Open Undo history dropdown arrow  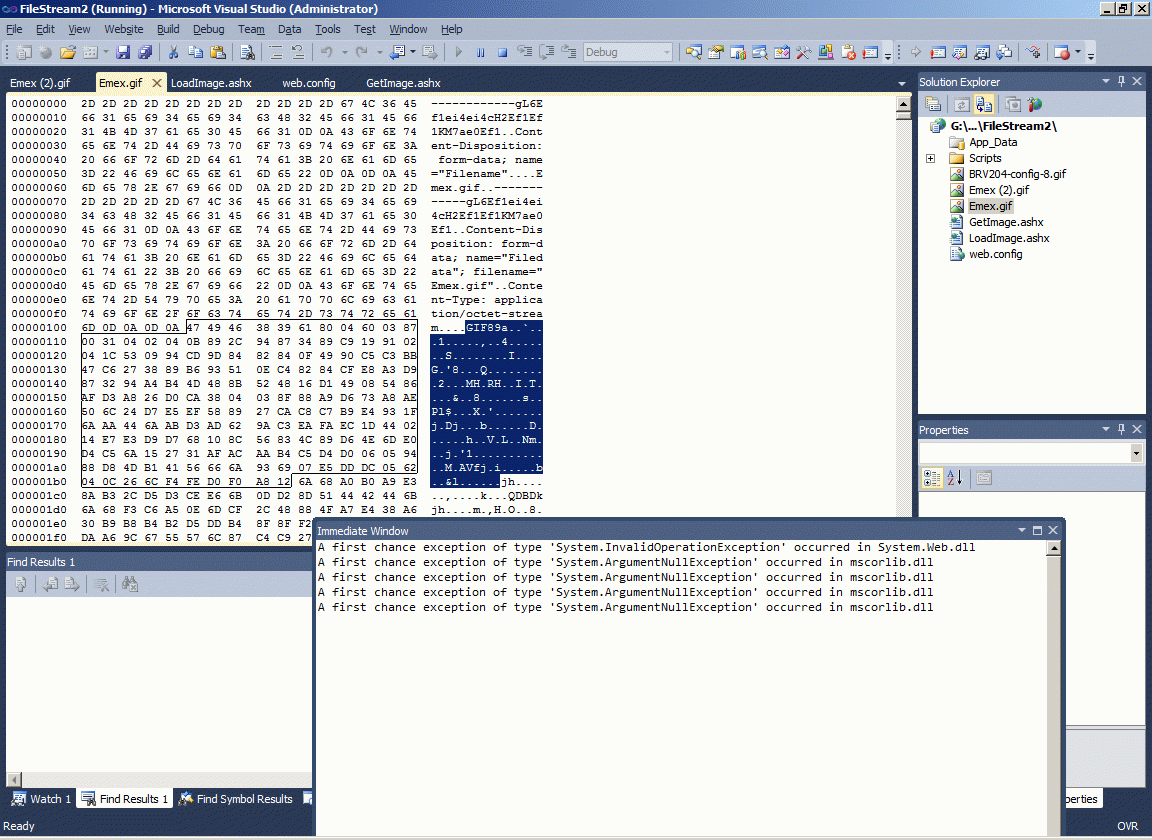tap(344, 52)
